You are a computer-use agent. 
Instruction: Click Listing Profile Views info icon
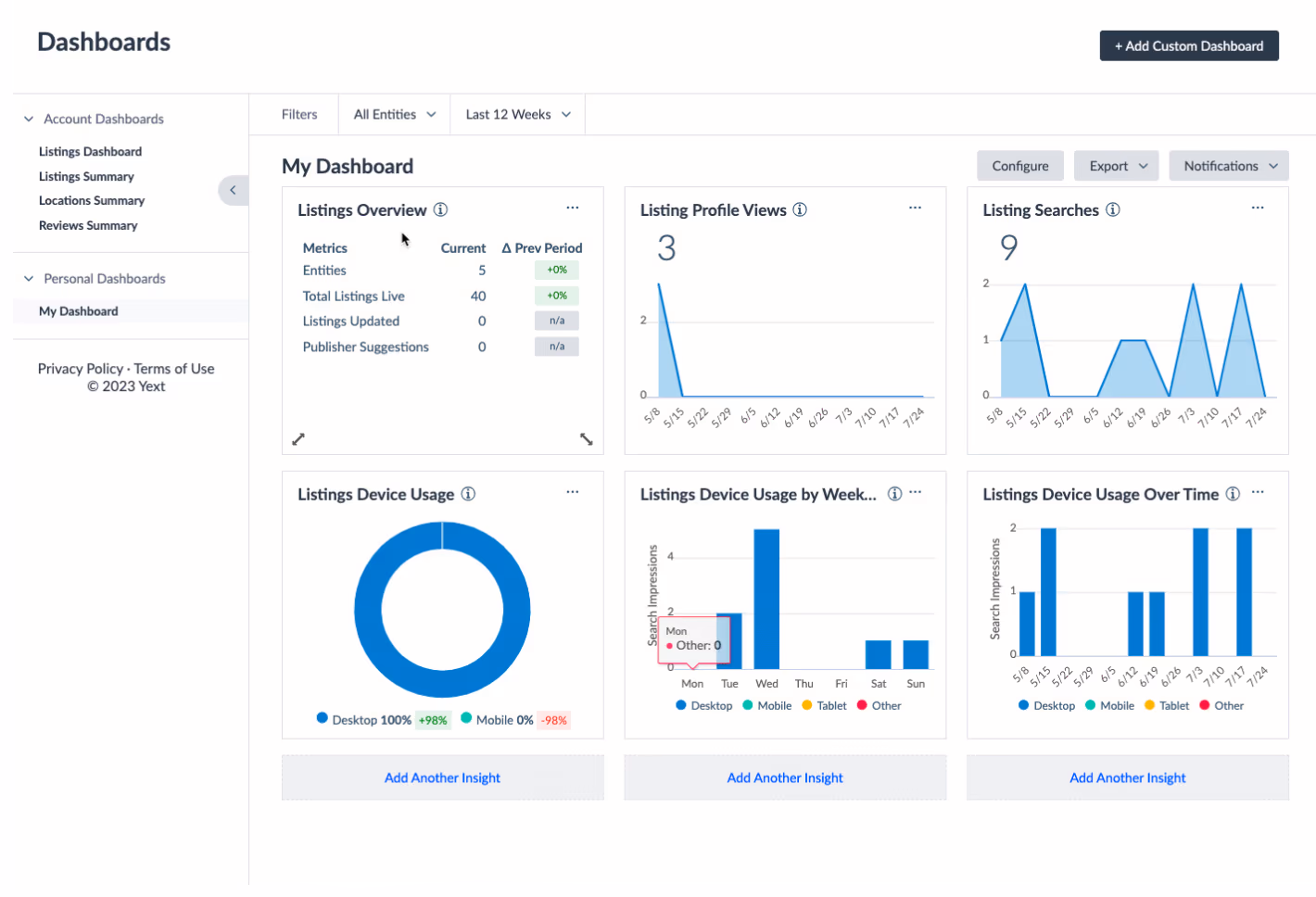[x=800, y=209]
